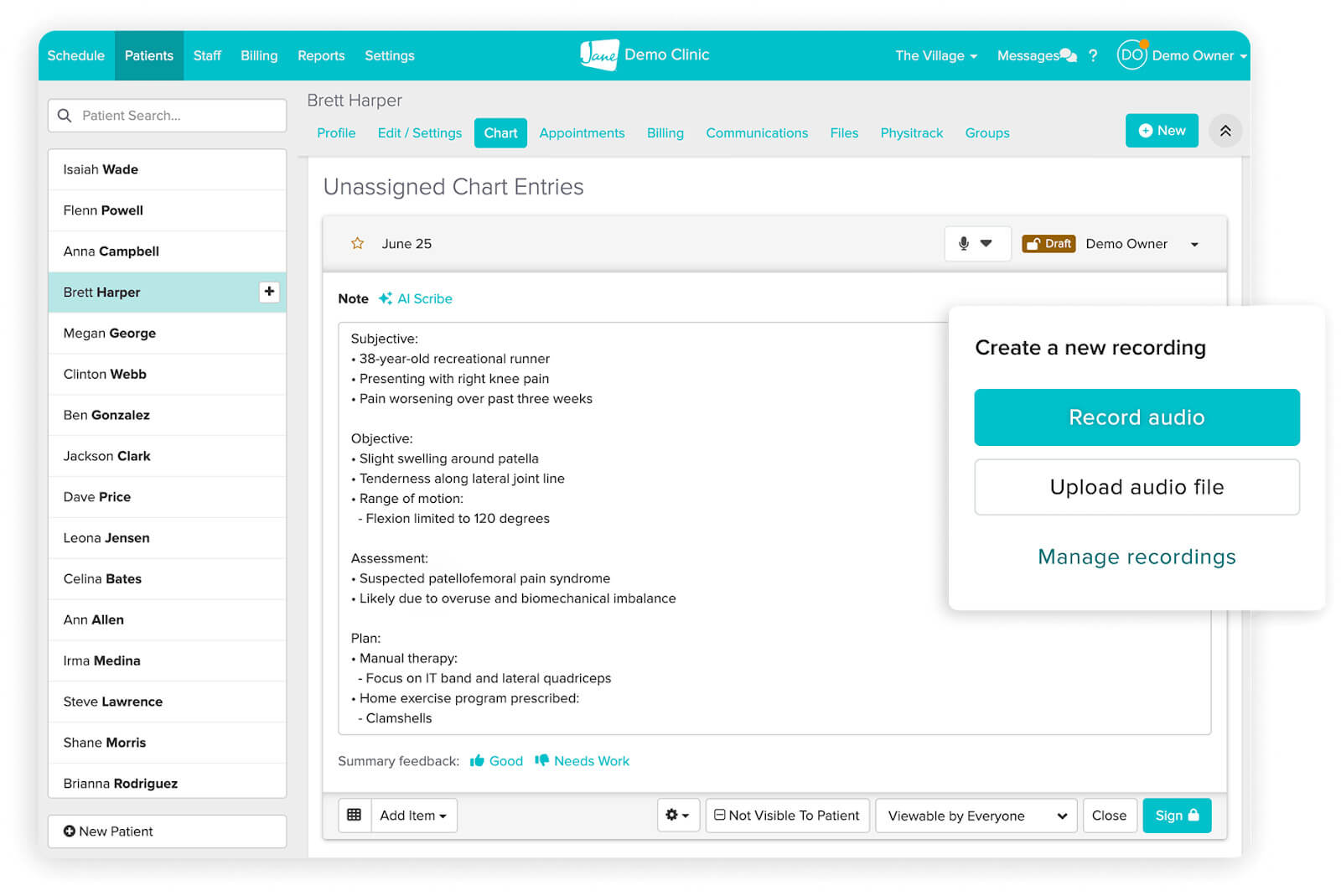
Task: Click the grid icon beside Add Item
Action: click(x=355, y=815)
